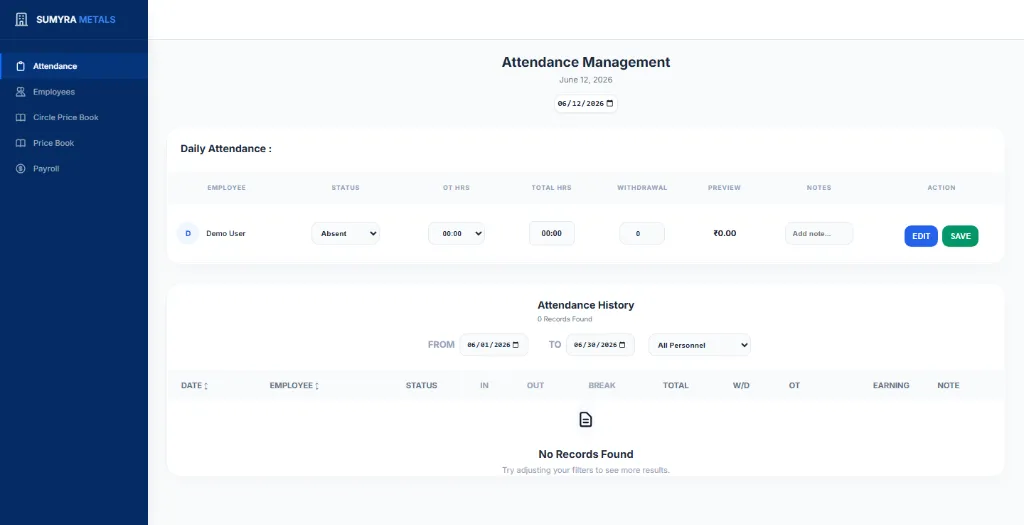Click the Price Book book icon in the sidebar

[x=20, y=143]
